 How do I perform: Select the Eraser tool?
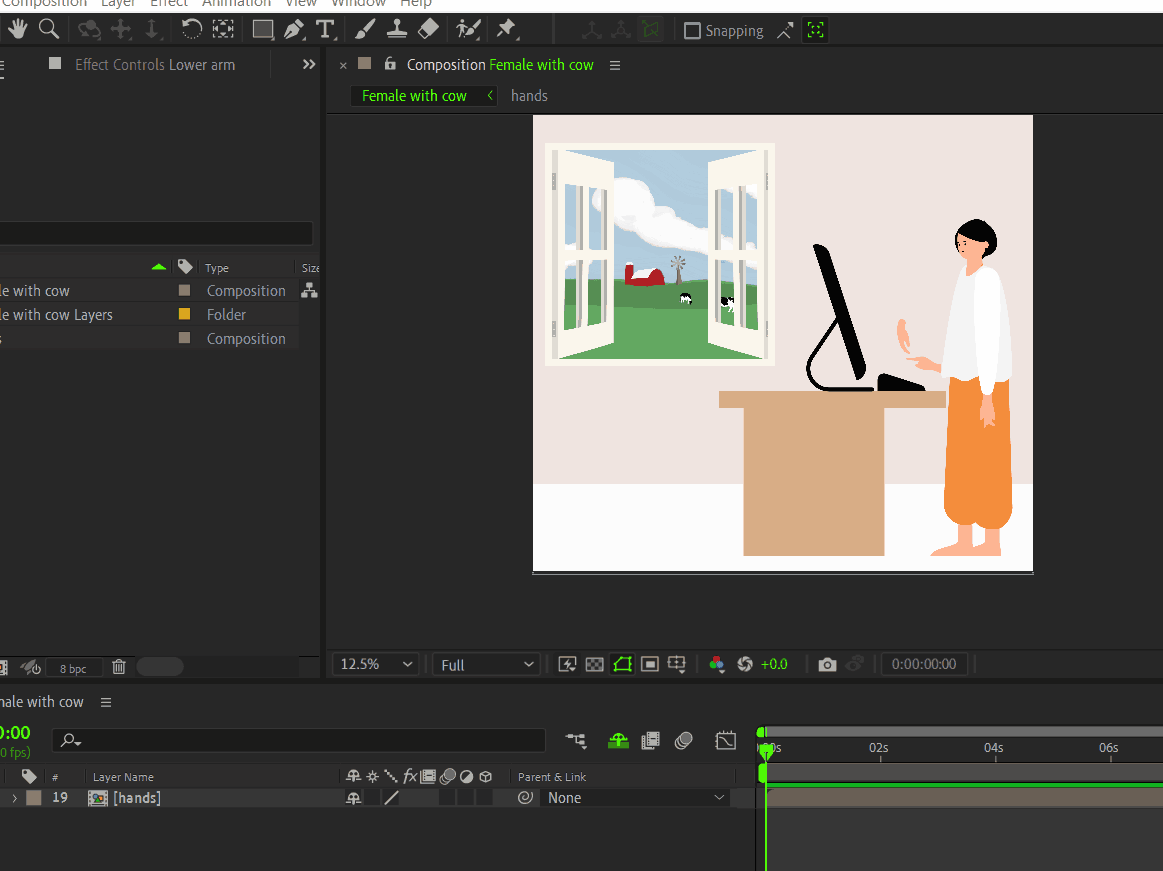pyautogui.click(x=428, y=30)
